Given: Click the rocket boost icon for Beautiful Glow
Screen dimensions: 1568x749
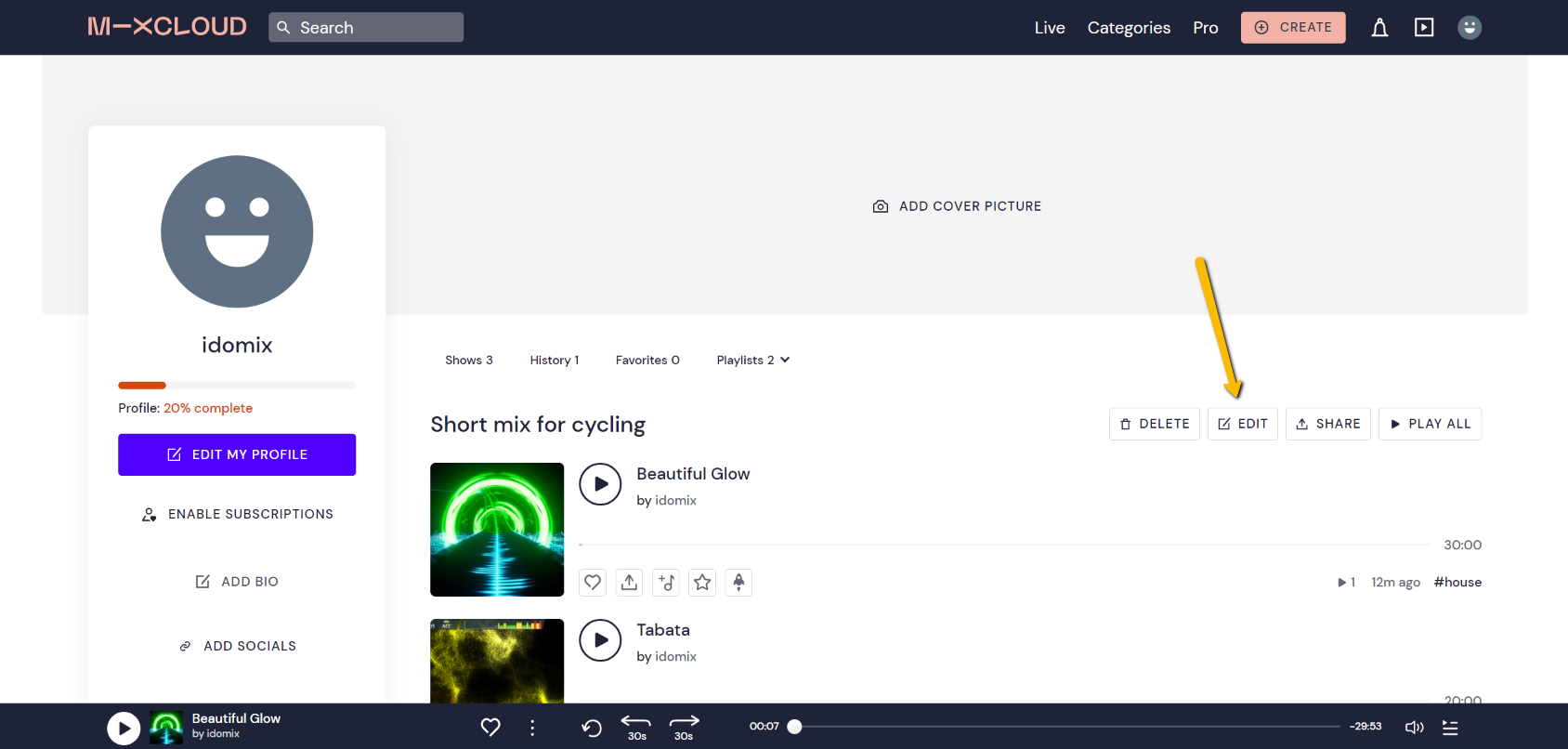Looking at the screenshot, I should [x=738, y=583].
